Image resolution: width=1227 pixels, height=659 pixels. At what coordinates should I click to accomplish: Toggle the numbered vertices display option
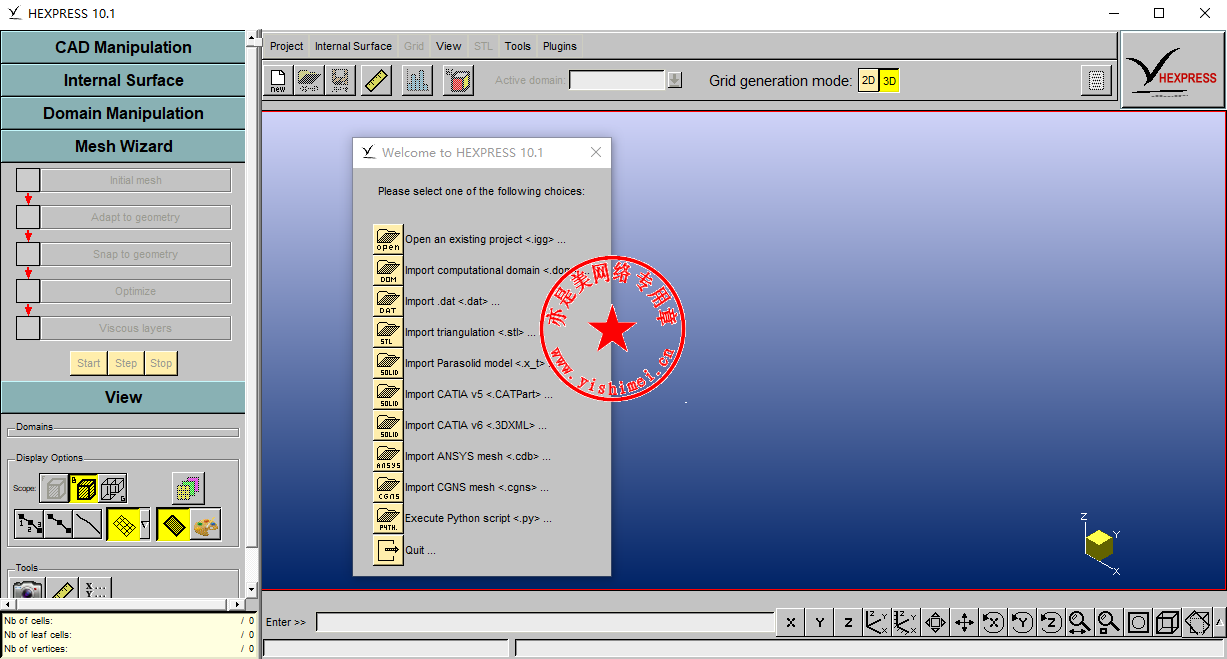pyautogui.click(x=28, y=525)
